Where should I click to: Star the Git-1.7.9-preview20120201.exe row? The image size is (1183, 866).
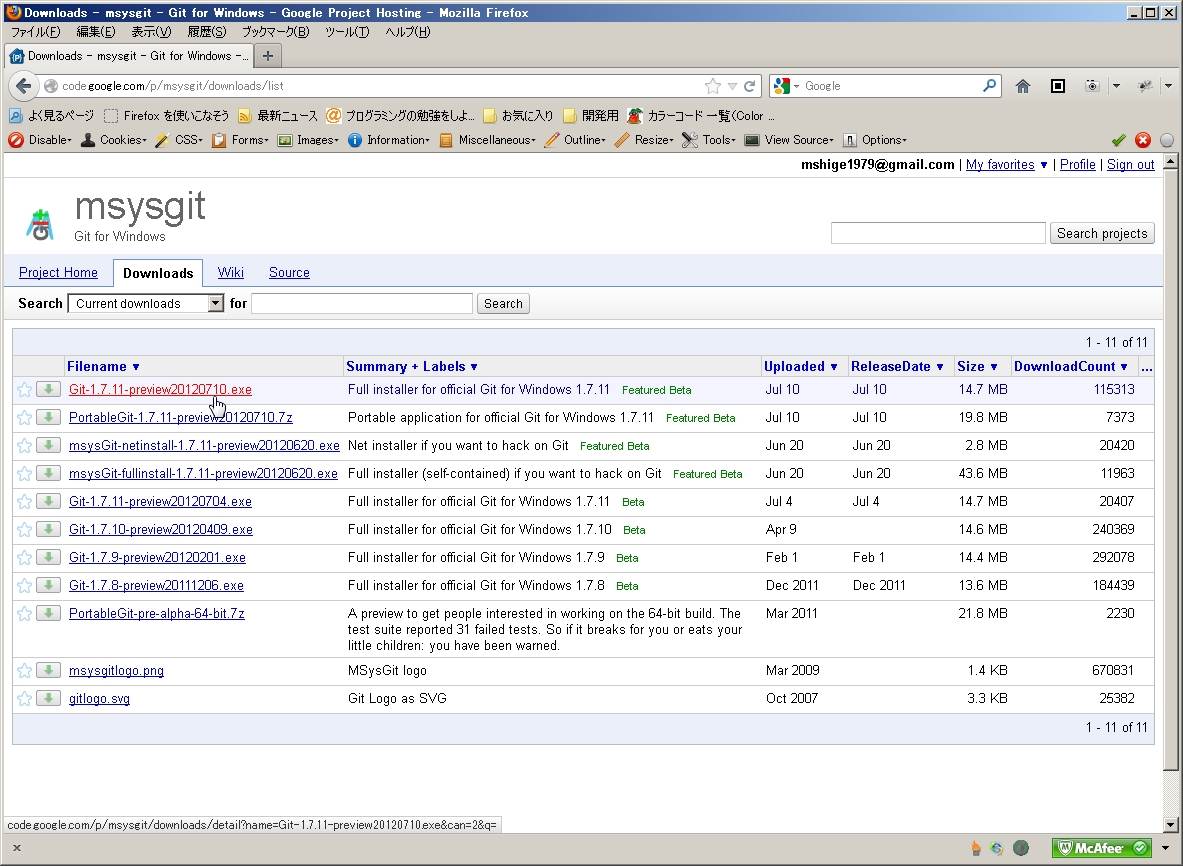[x=24, y=557]
